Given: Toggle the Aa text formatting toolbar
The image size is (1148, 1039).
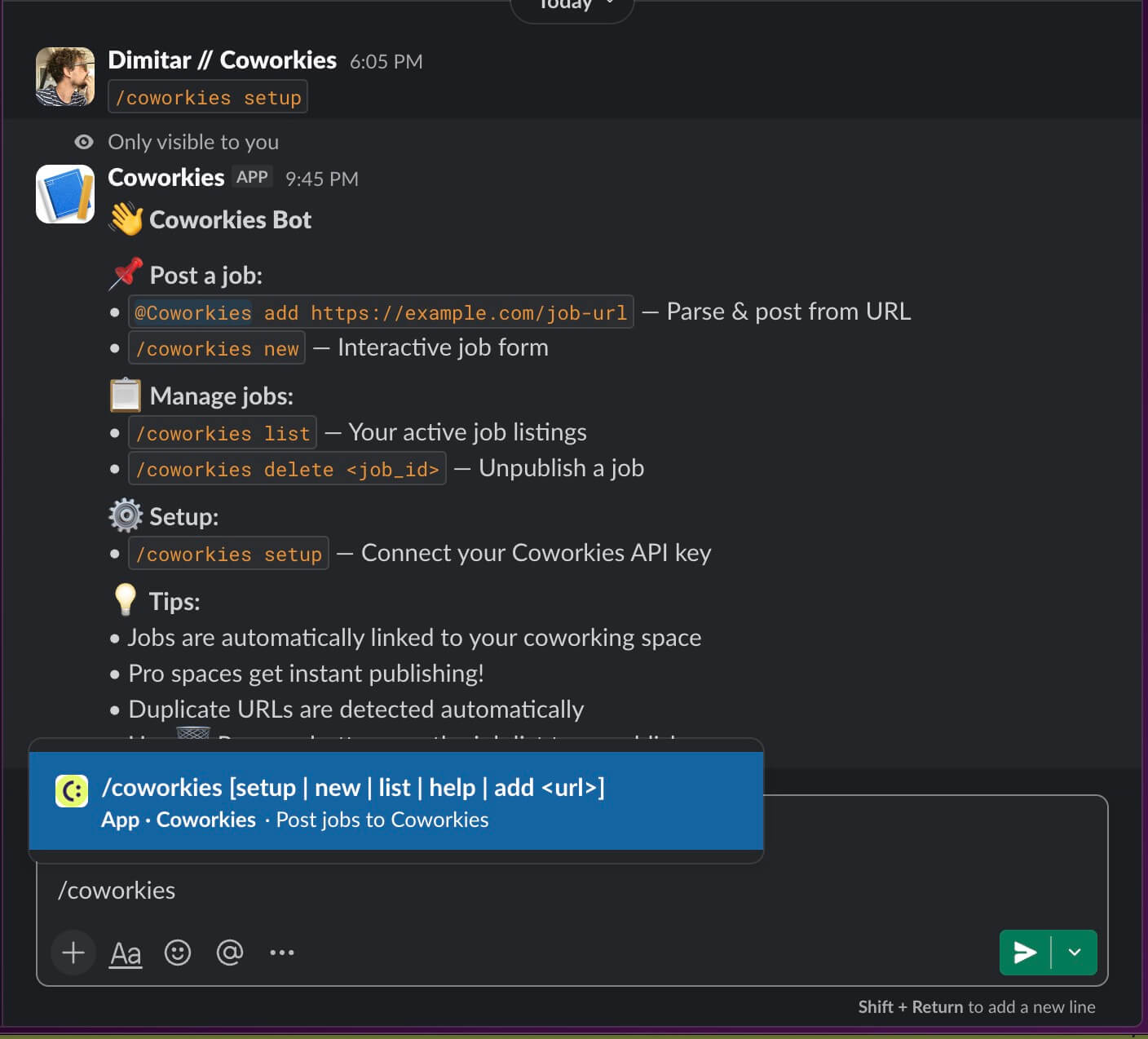Looking at the screenshot, I should (126, 953).
